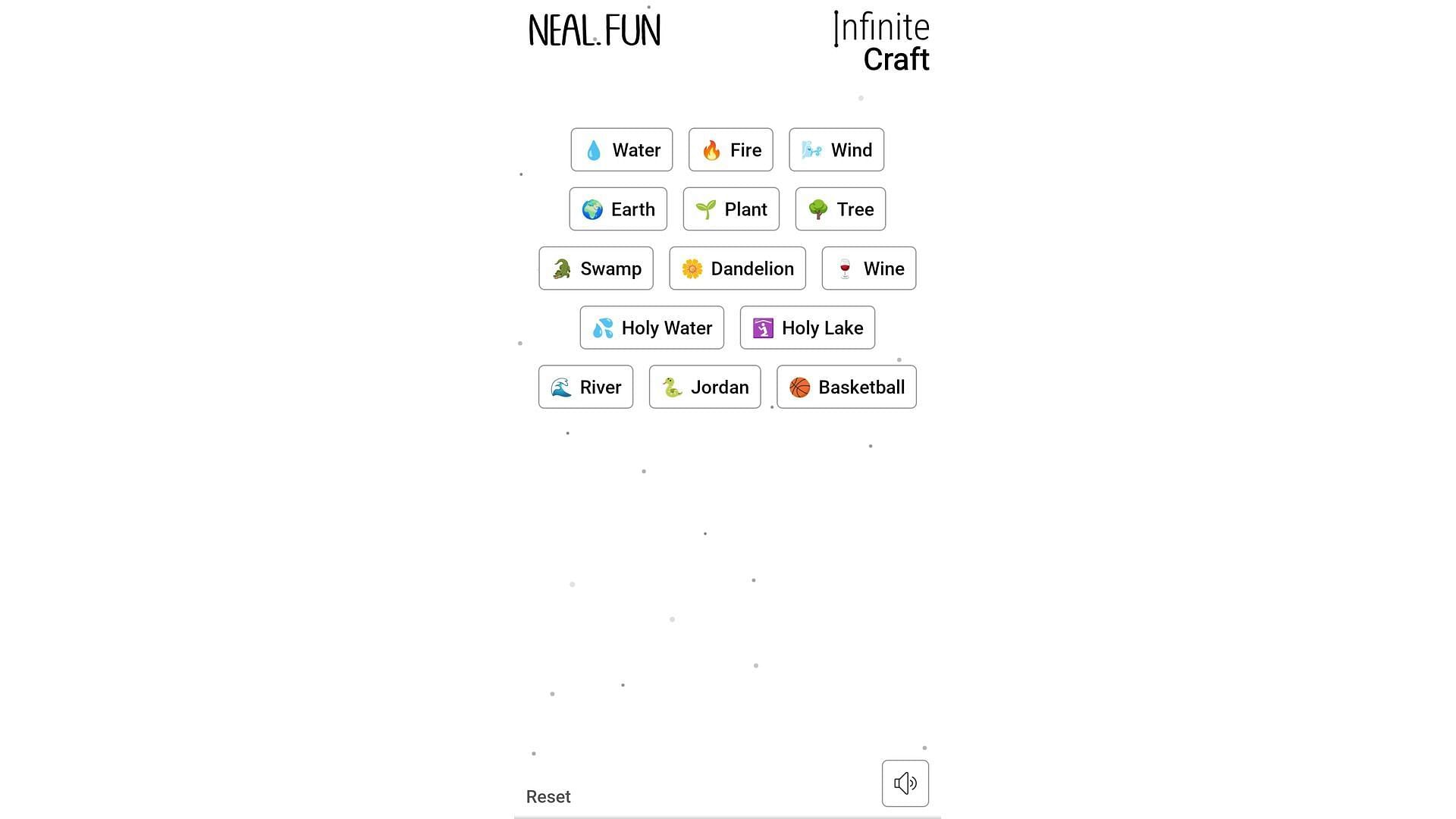This screenshot has height=819, width=1456.
Task: Select the Plant element
Action: coord(731,209)
